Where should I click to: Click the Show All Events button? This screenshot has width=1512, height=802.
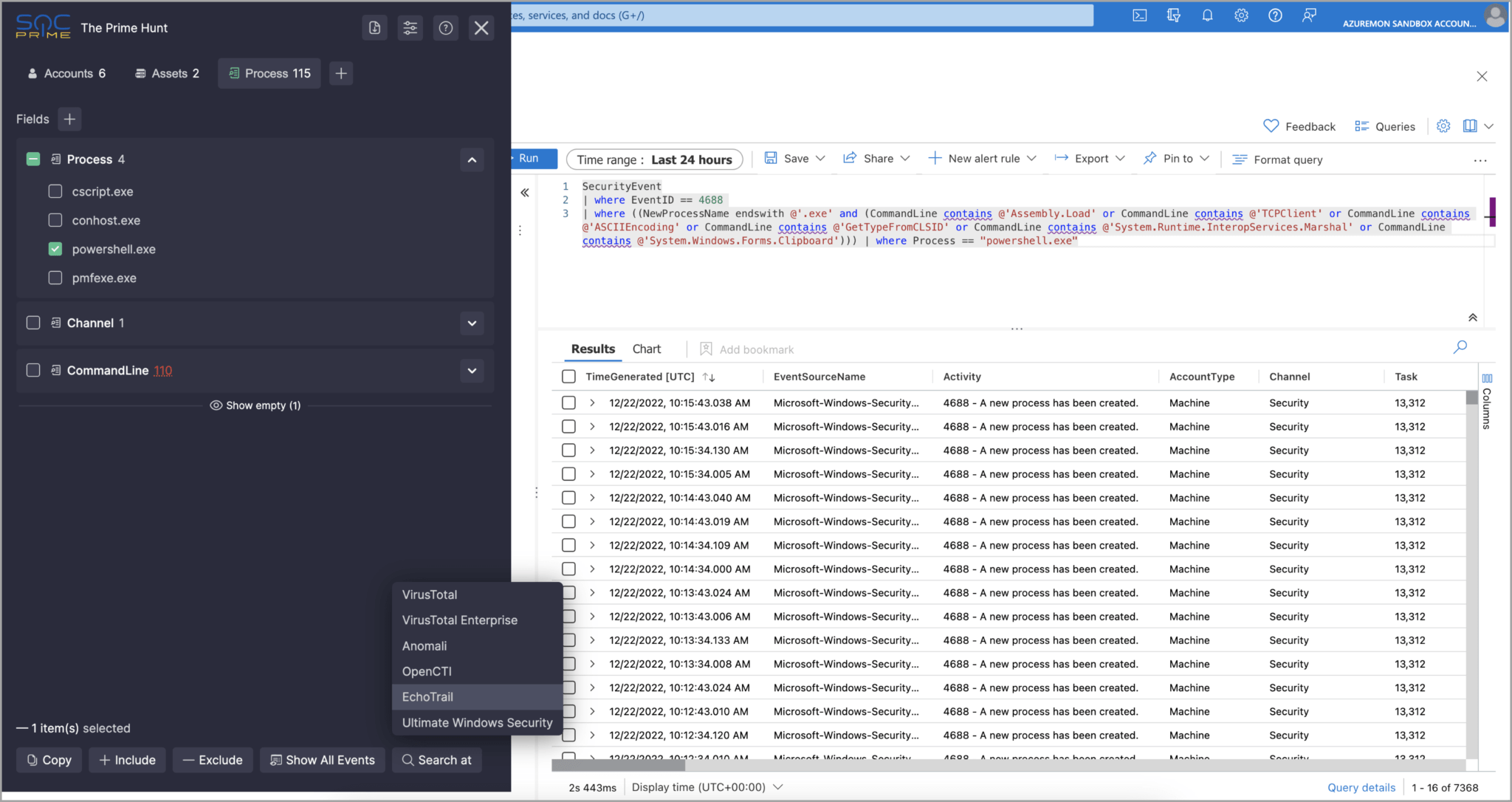323,760
